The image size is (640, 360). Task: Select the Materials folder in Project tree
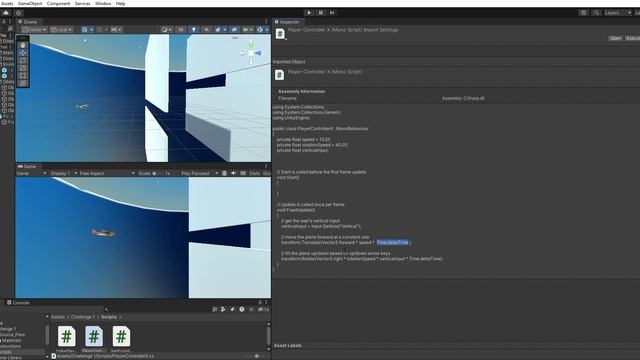11,340
